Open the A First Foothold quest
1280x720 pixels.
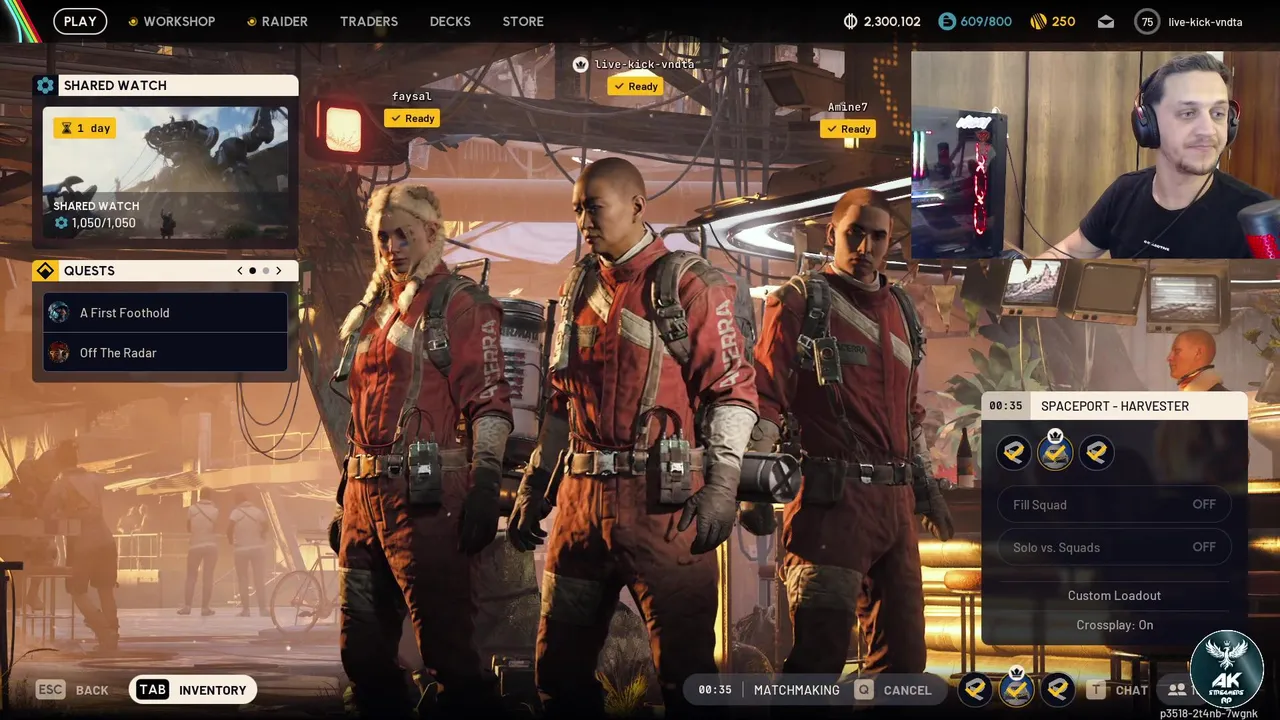tap(165, 313)
